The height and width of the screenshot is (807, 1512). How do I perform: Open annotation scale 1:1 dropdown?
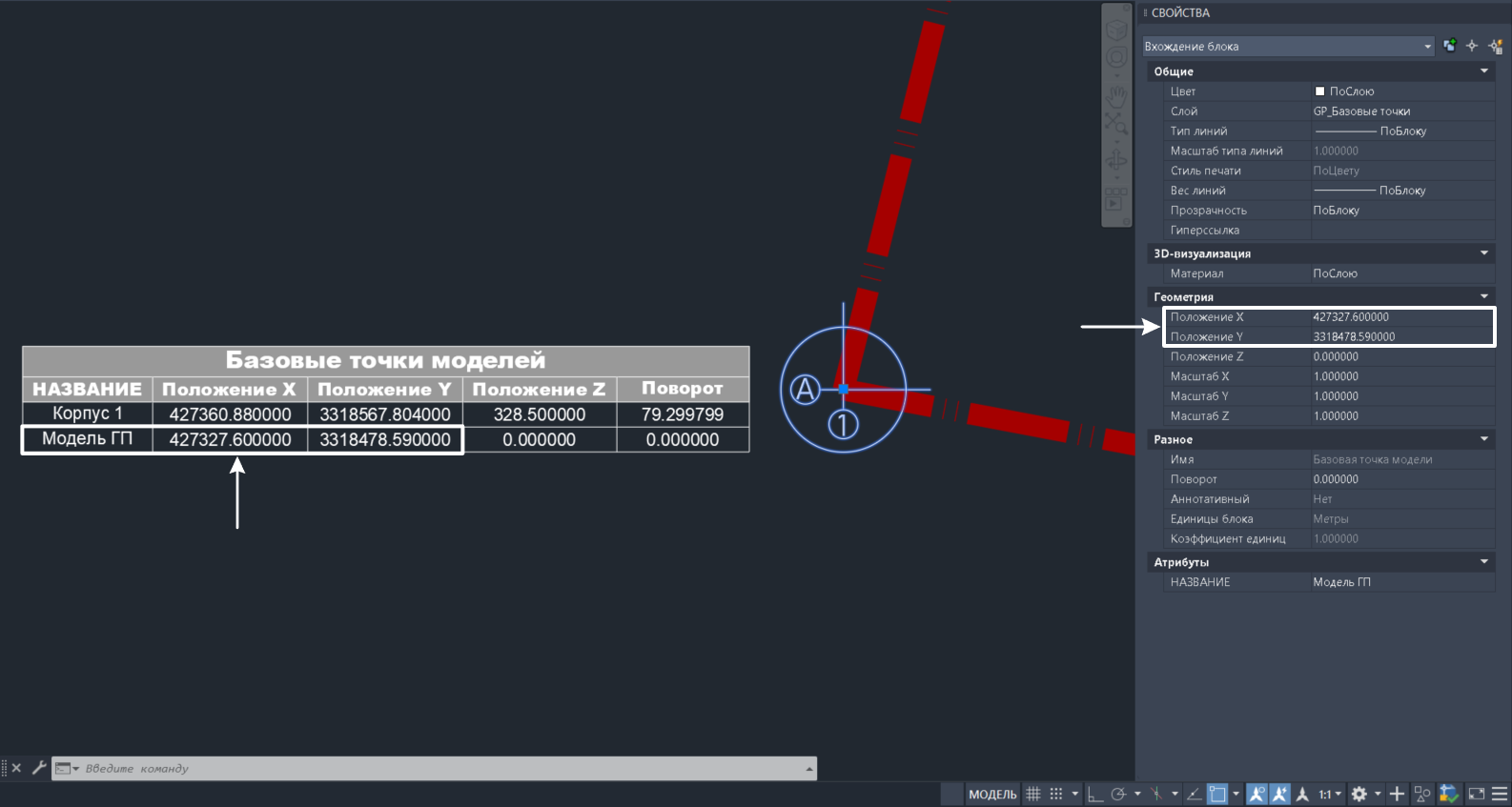1330,794
